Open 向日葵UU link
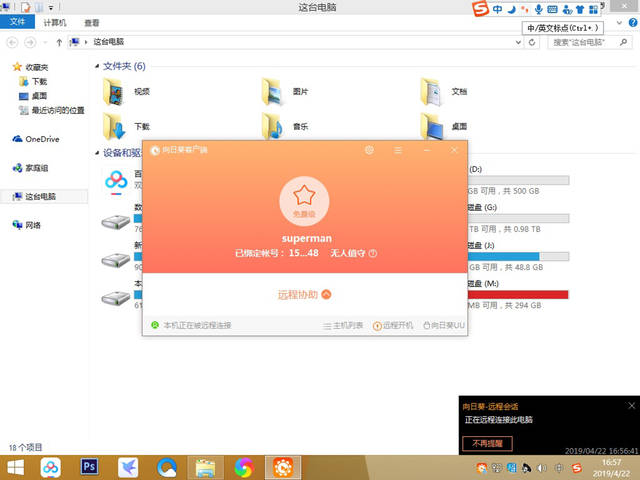640x480 pixels. click(444, 325)
